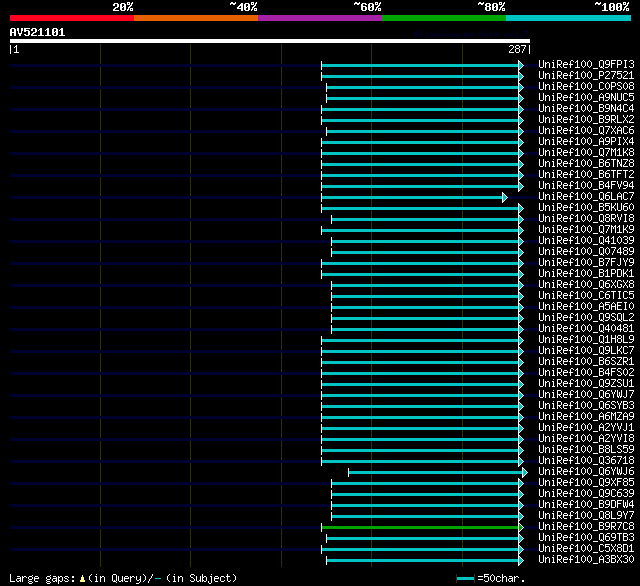Click the cyan arrowhead ending the Q6LAC7 bar
This screenshot has width=640, height=586.
tap(505, 198)
